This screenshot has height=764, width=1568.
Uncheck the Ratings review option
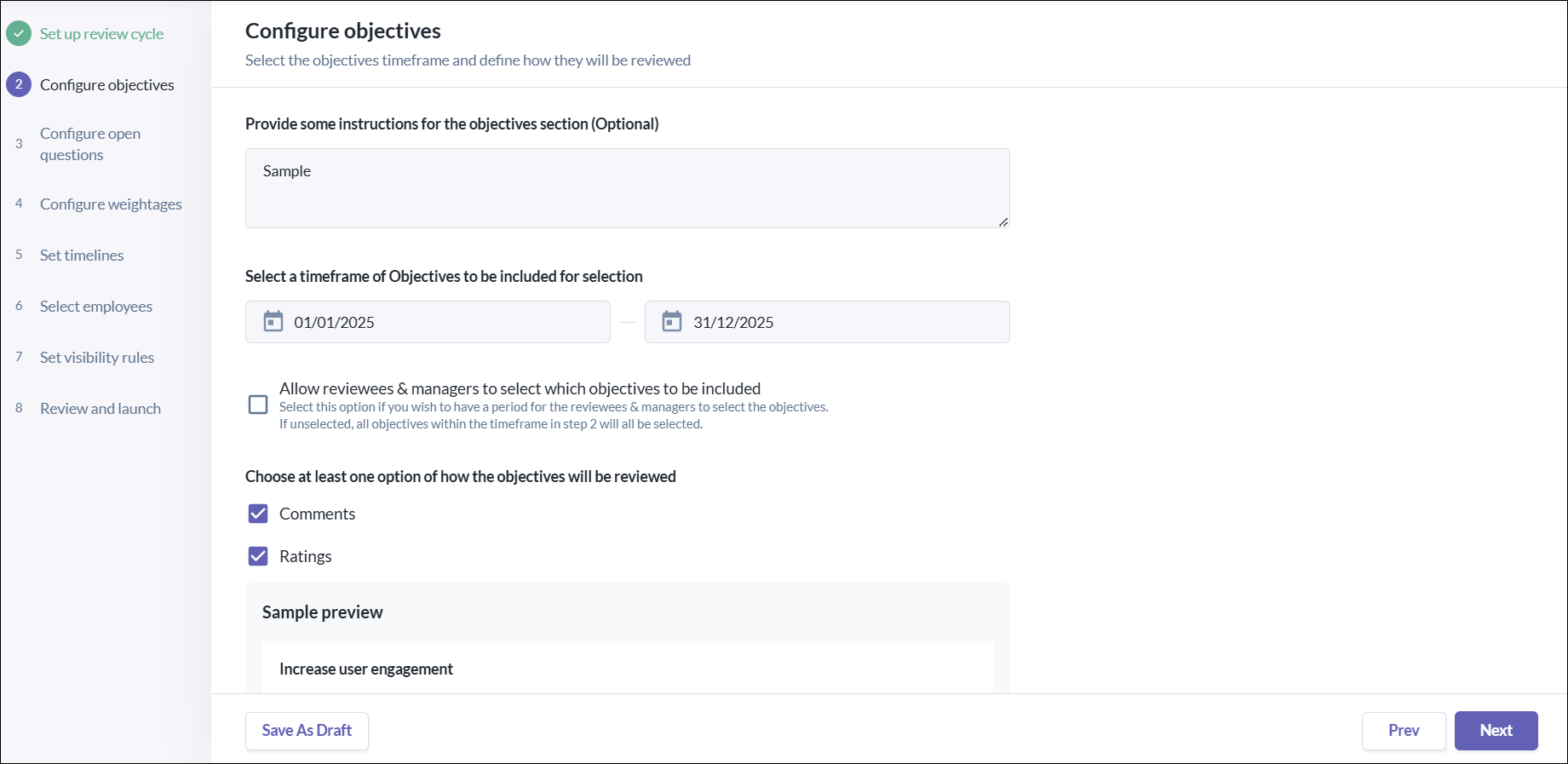(x=258, y=556)
